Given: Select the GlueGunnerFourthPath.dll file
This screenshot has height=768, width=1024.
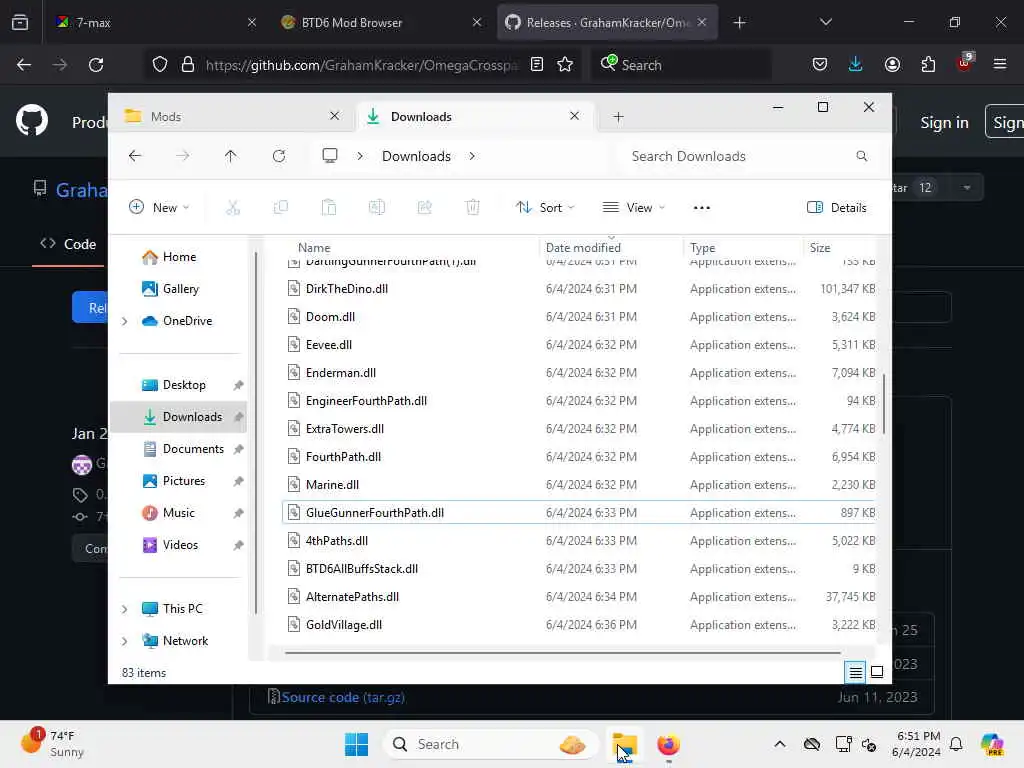Looking at the screenshot, I should tap(579, 513).
